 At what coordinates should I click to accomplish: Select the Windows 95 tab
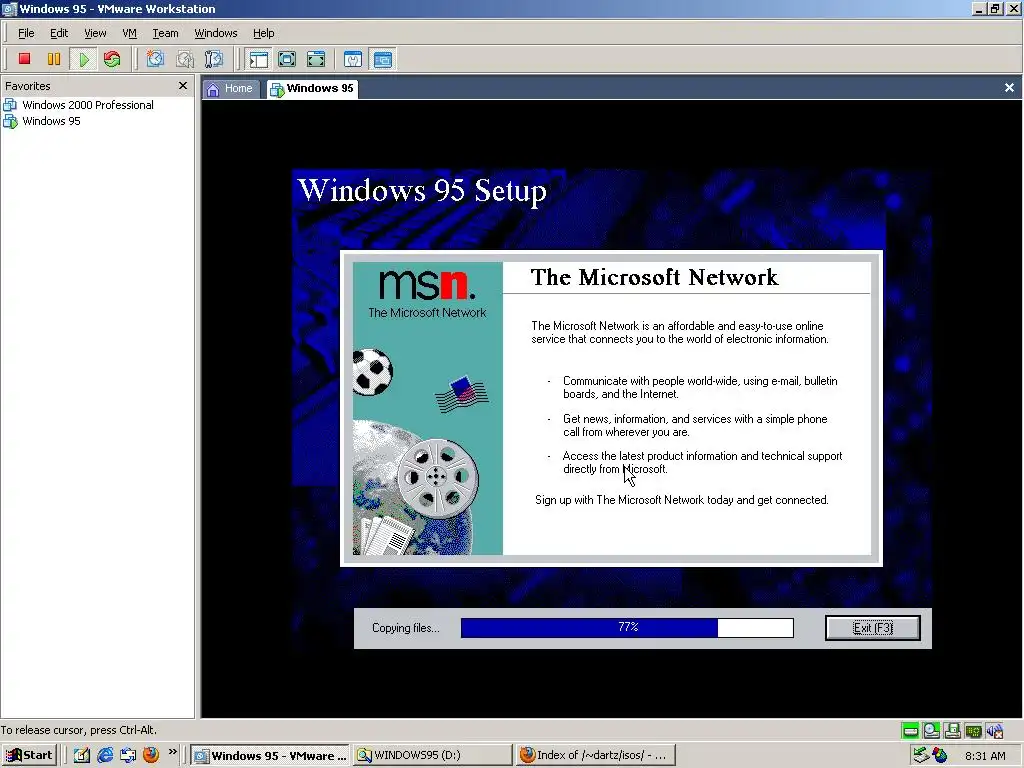tap(312, 89)
